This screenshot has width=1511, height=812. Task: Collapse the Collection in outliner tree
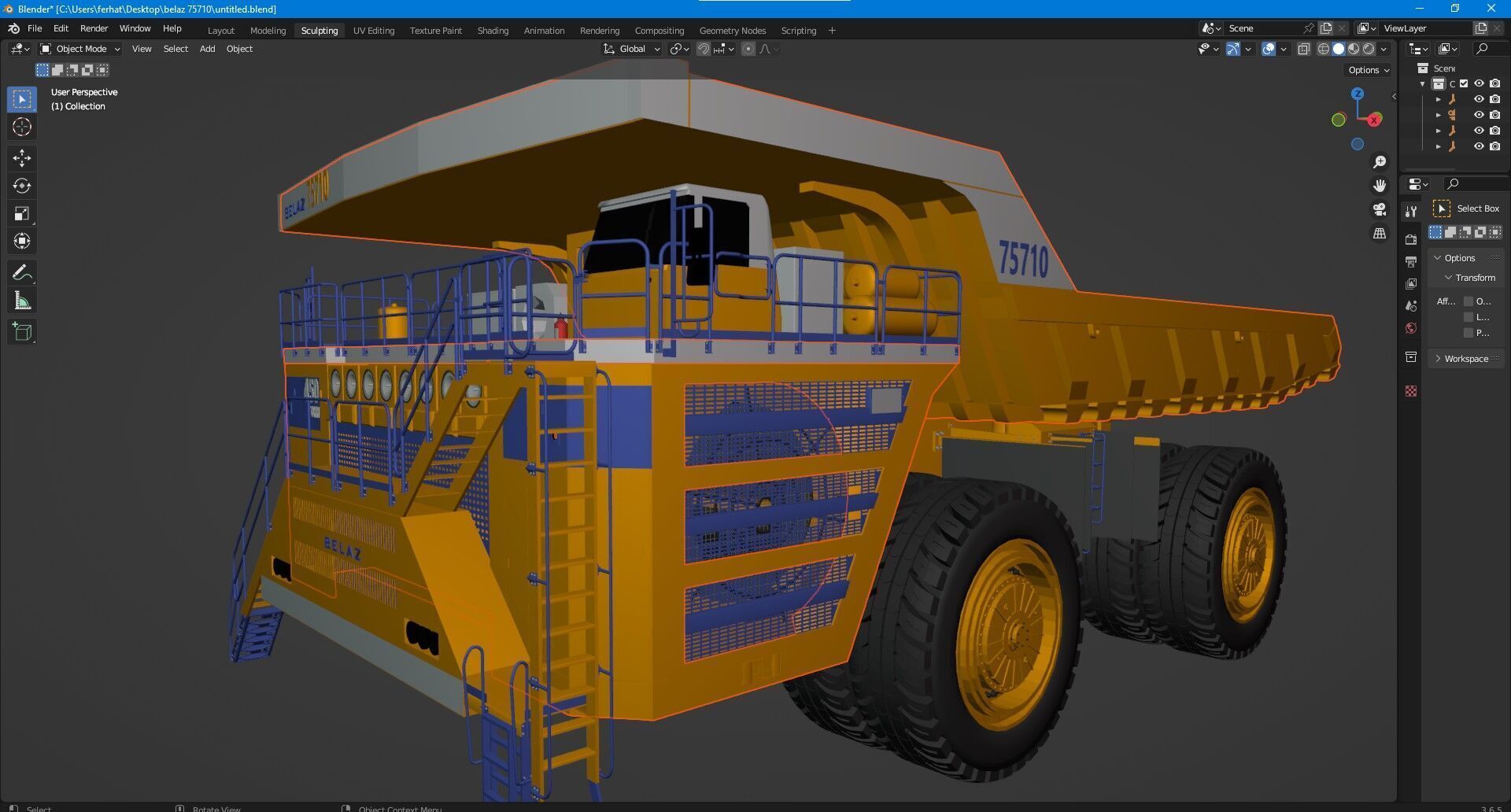tap(1423, 83)
